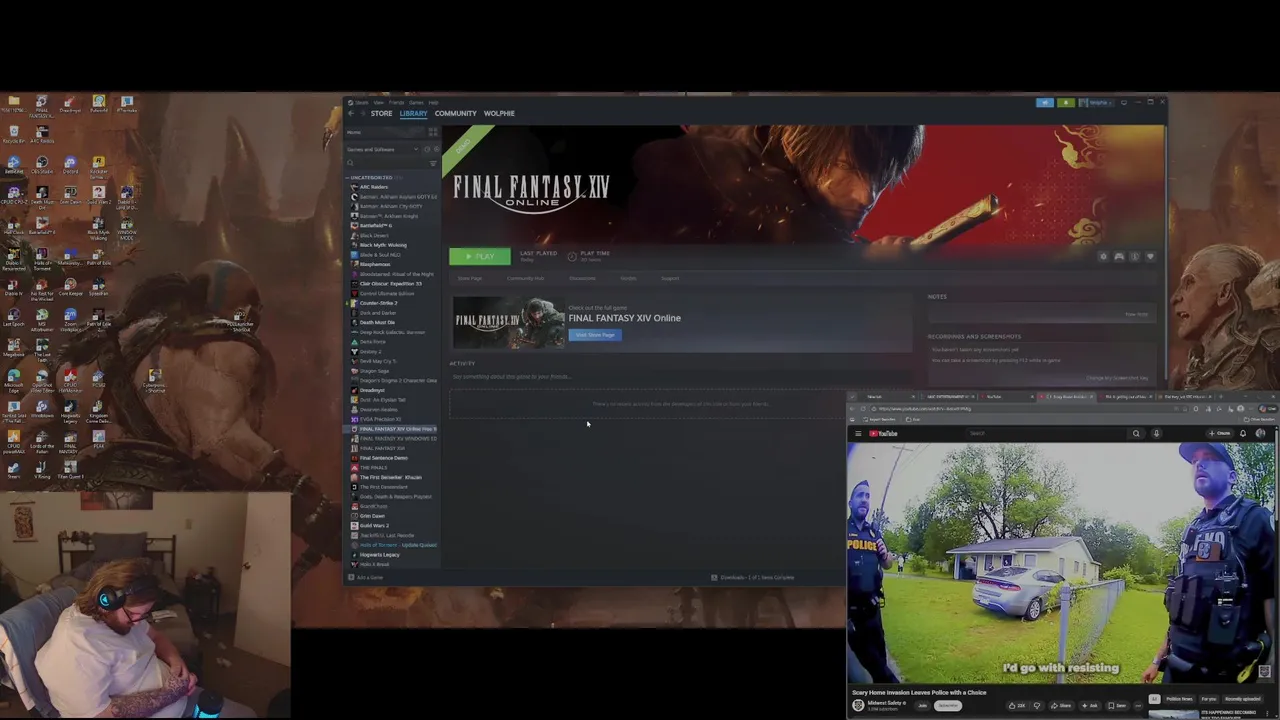Screen dimensions: 1280x720
Task: Click the Visit Store Page button
Action: pos(595,335)
